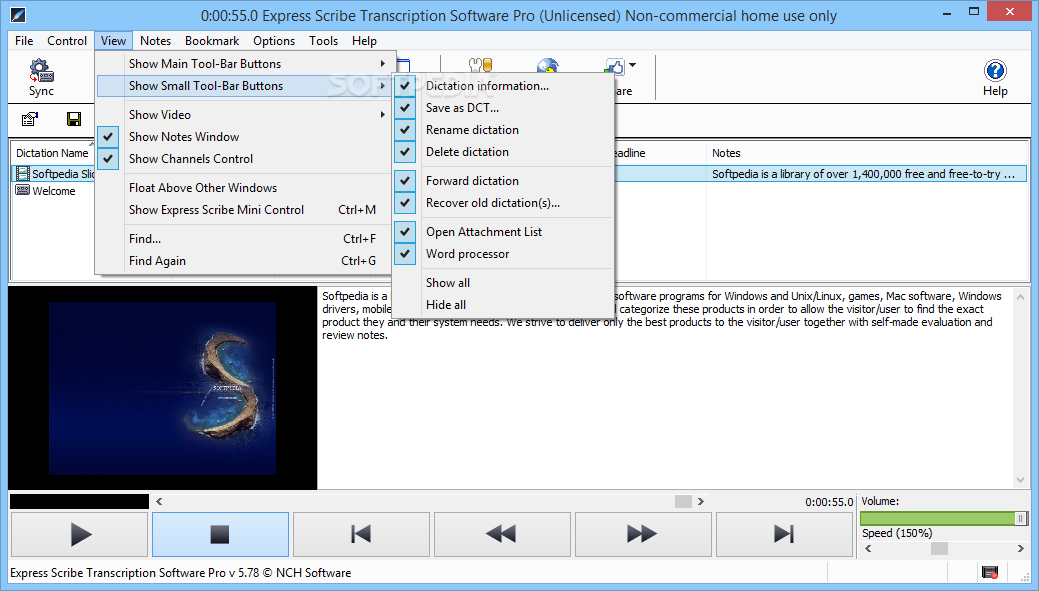Expand the Show Video submenu

click(246, 115)
